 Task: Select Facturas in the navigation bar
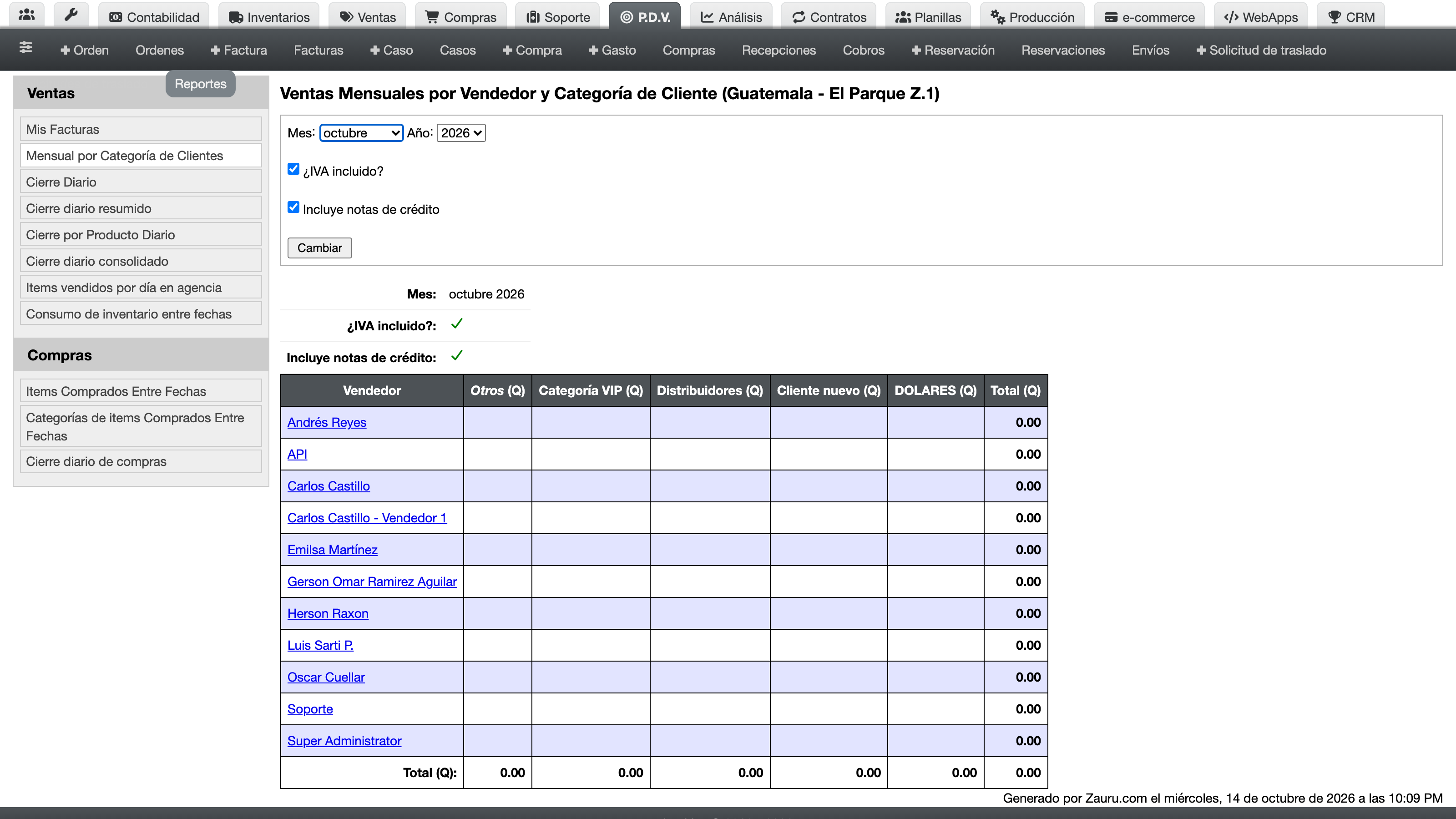(x=318, y=50)
